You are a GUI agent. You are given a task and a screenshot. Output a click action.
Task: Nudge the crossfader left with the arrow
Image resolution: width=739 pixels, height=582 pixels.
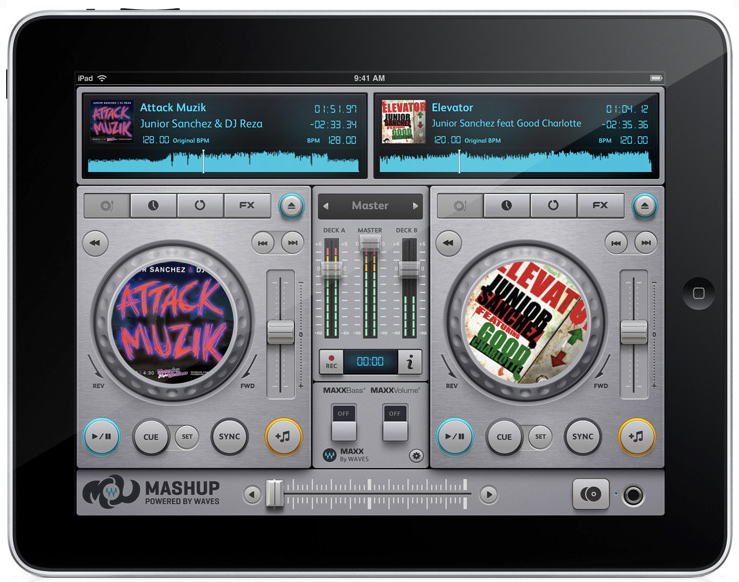point(252,494)
